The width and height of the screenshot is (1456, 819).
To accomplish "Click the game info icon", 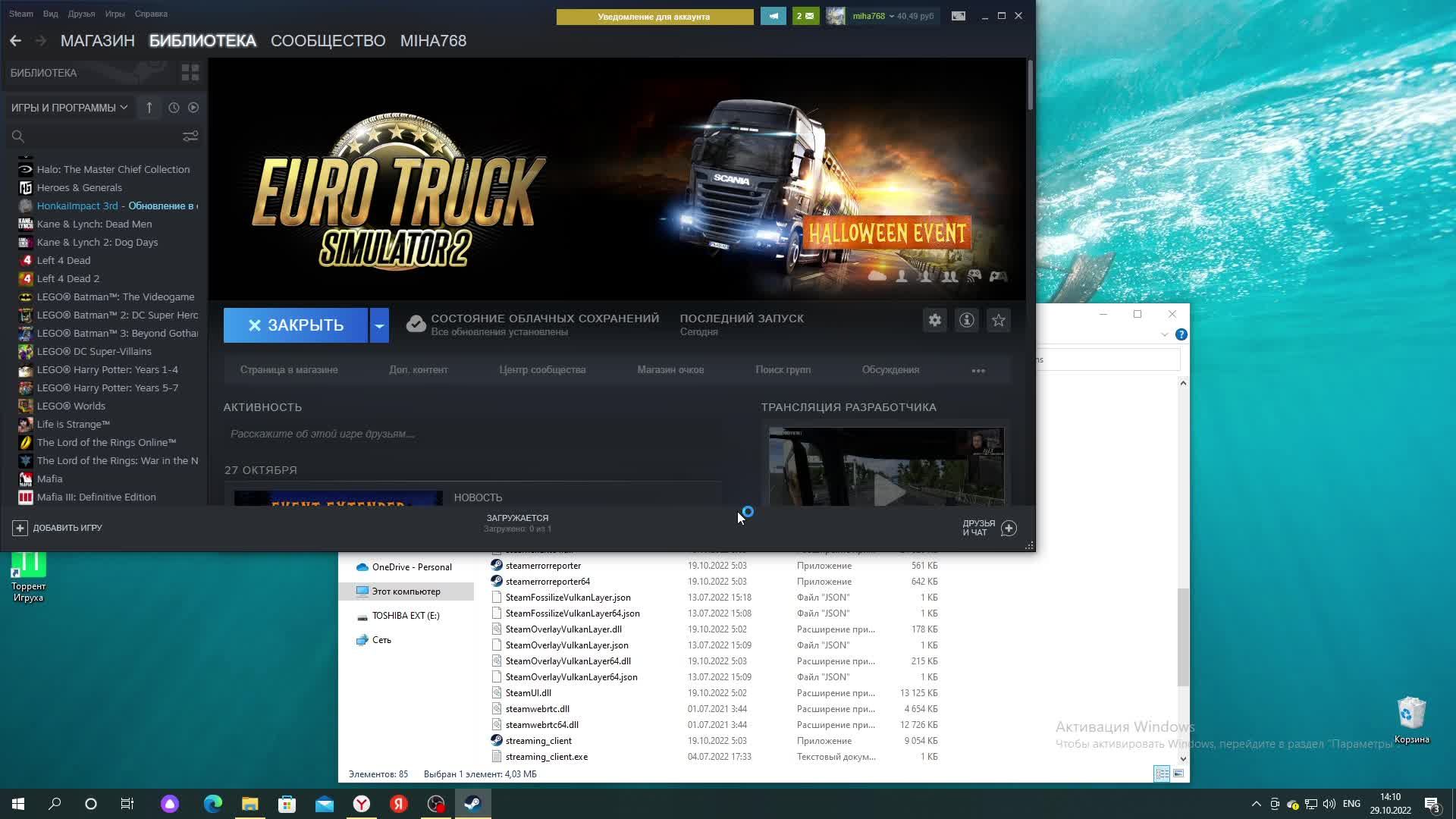I will [x=967, y=321].
